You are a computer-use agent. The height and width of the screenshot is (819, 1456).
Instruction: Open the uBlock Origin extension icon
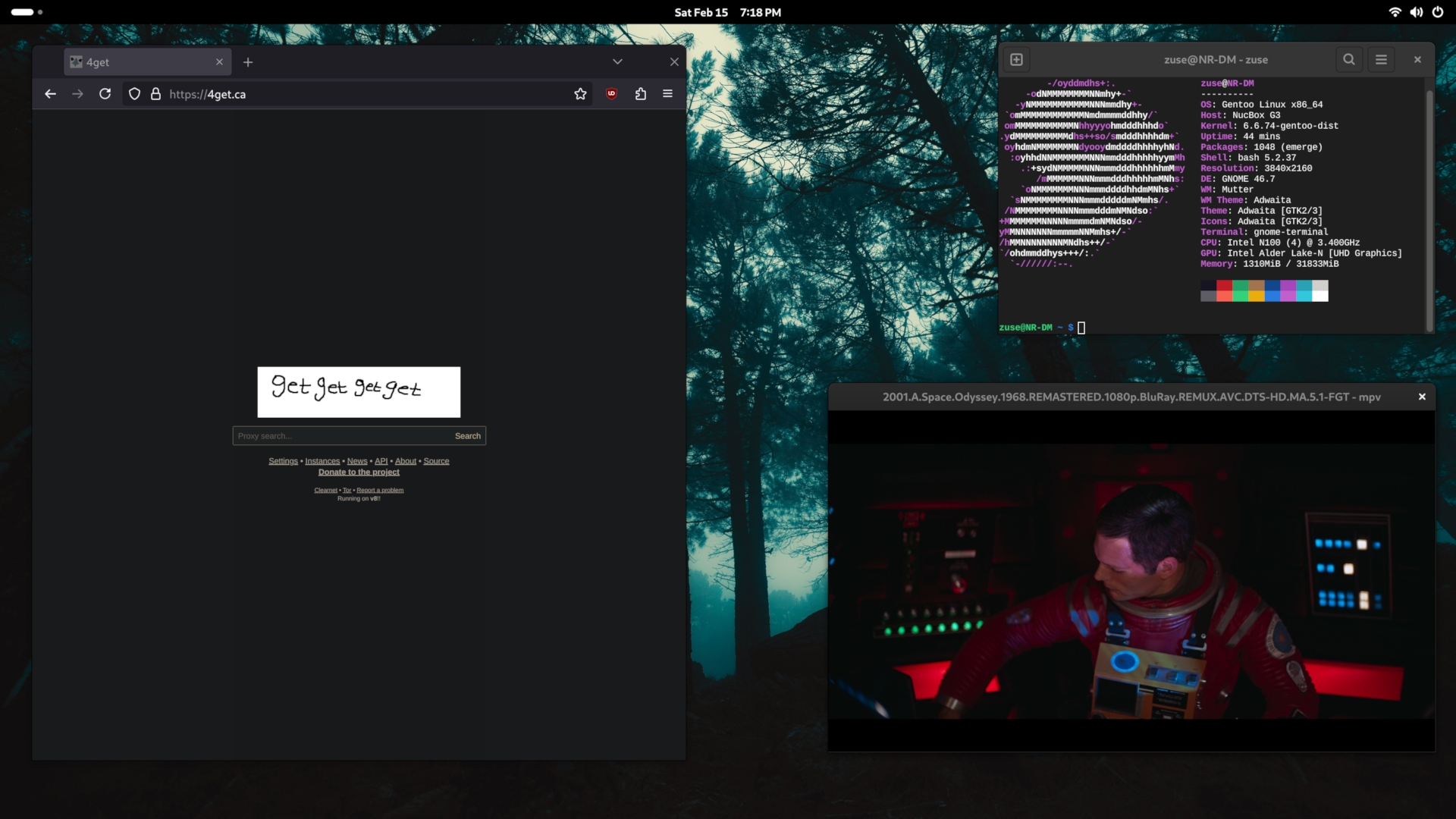pos(611,94)
